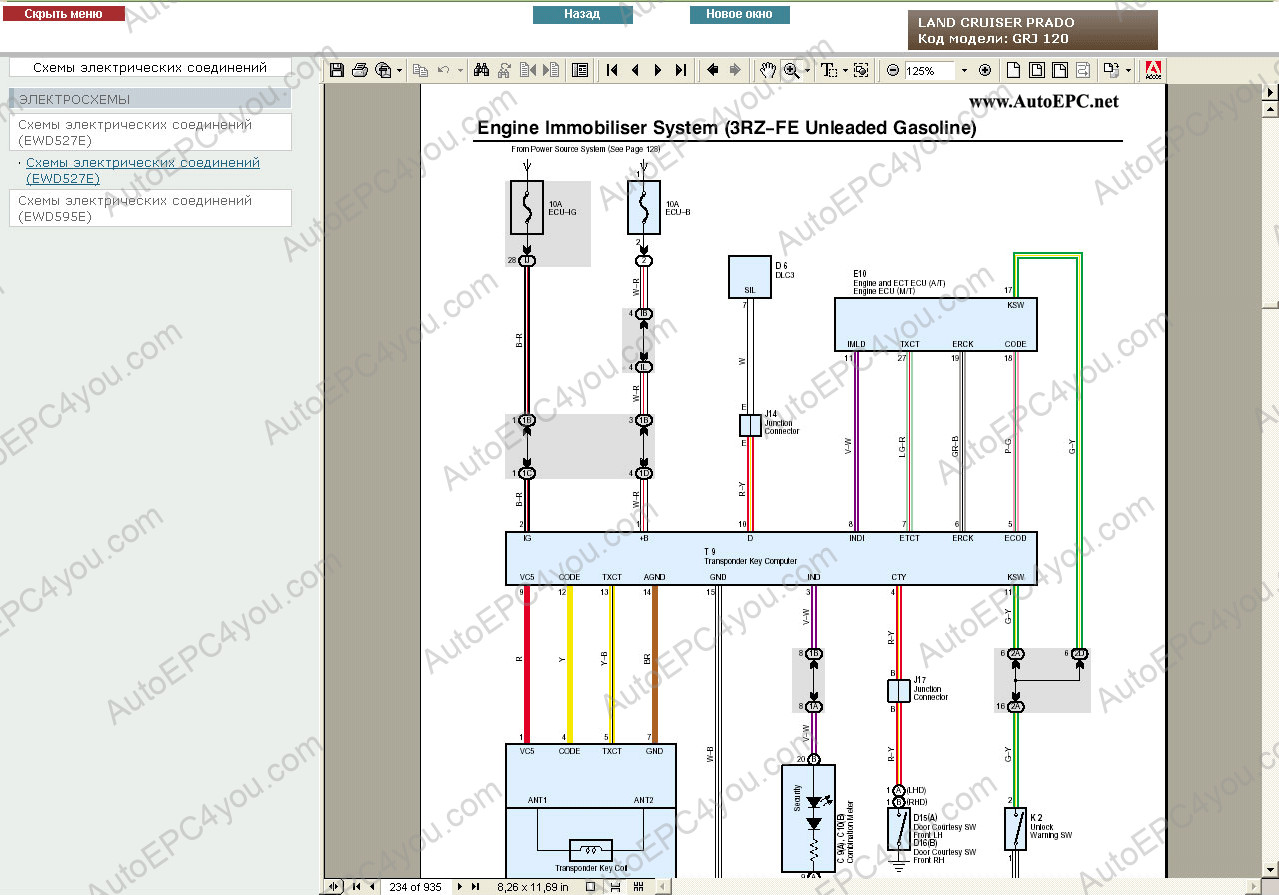This screenshot has width=1279, height=895.
Task: Open Search with the binoculars icon
Action: click(x=481, y=70)
